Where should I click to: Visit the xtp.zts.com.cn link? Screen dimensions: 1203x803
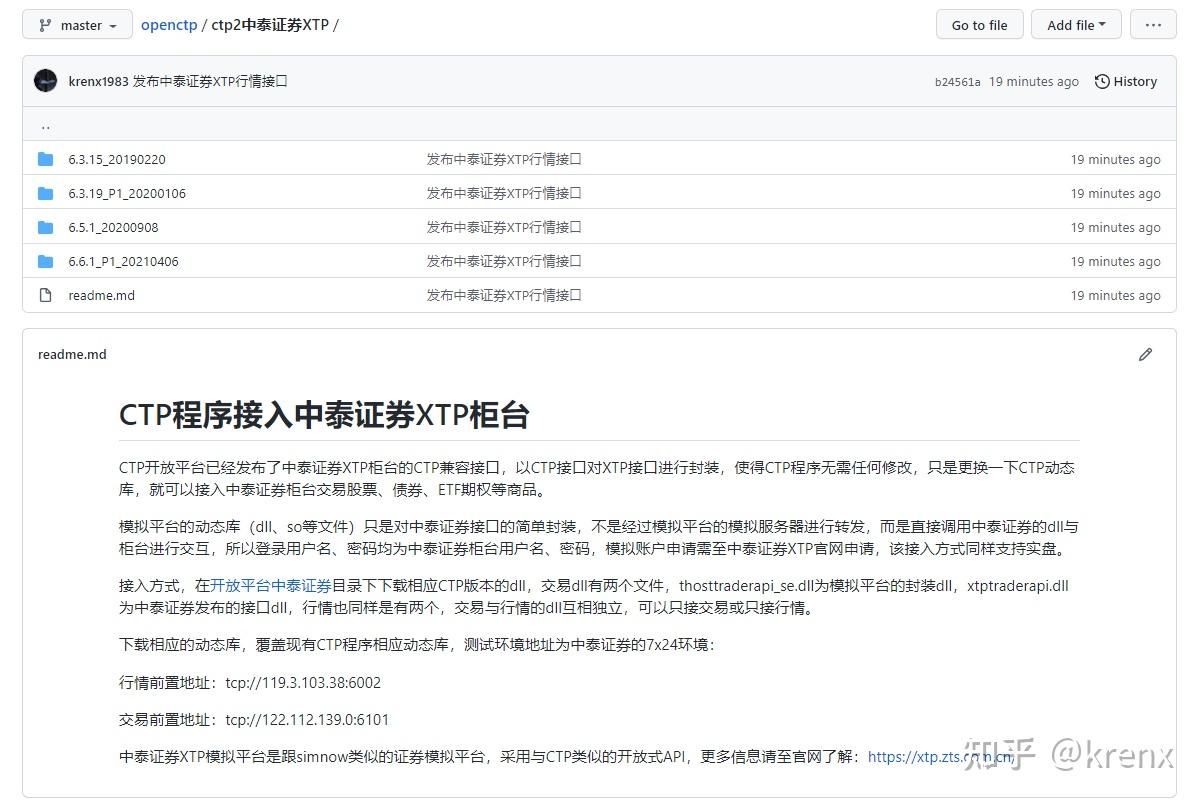tap(938, 757)
